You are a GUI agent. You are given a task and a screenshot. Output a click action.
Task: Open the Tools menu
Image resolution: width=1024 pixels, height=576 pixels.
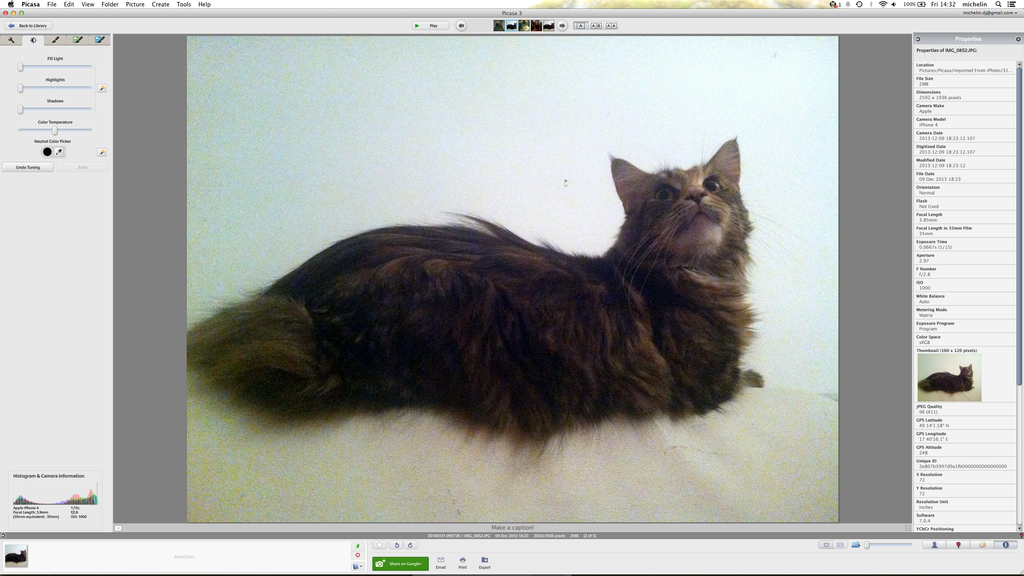point(183,4)
